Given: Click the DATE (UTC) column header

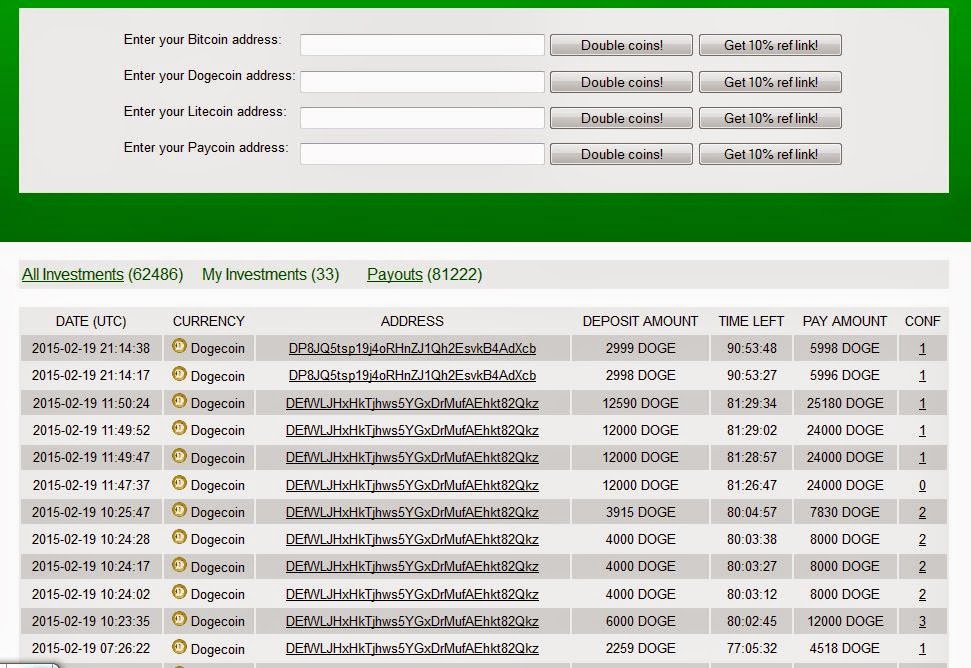Looking at the screenshot, I should tap(91, 321).
